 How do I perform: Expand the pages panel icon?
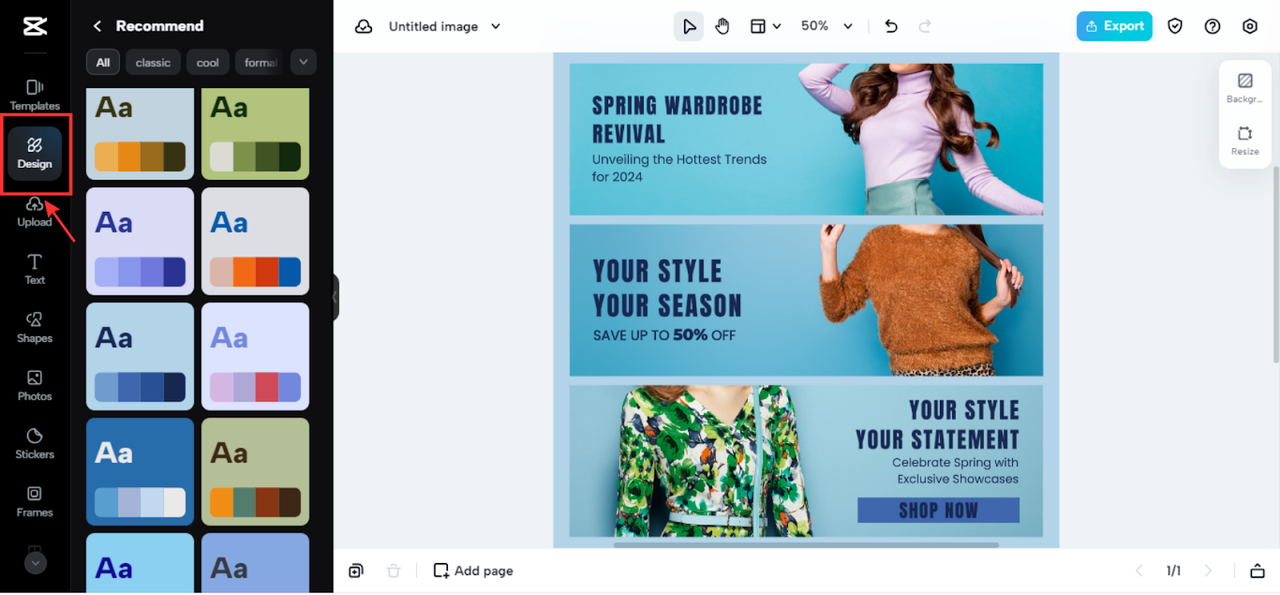click(x=1257, y=571)
